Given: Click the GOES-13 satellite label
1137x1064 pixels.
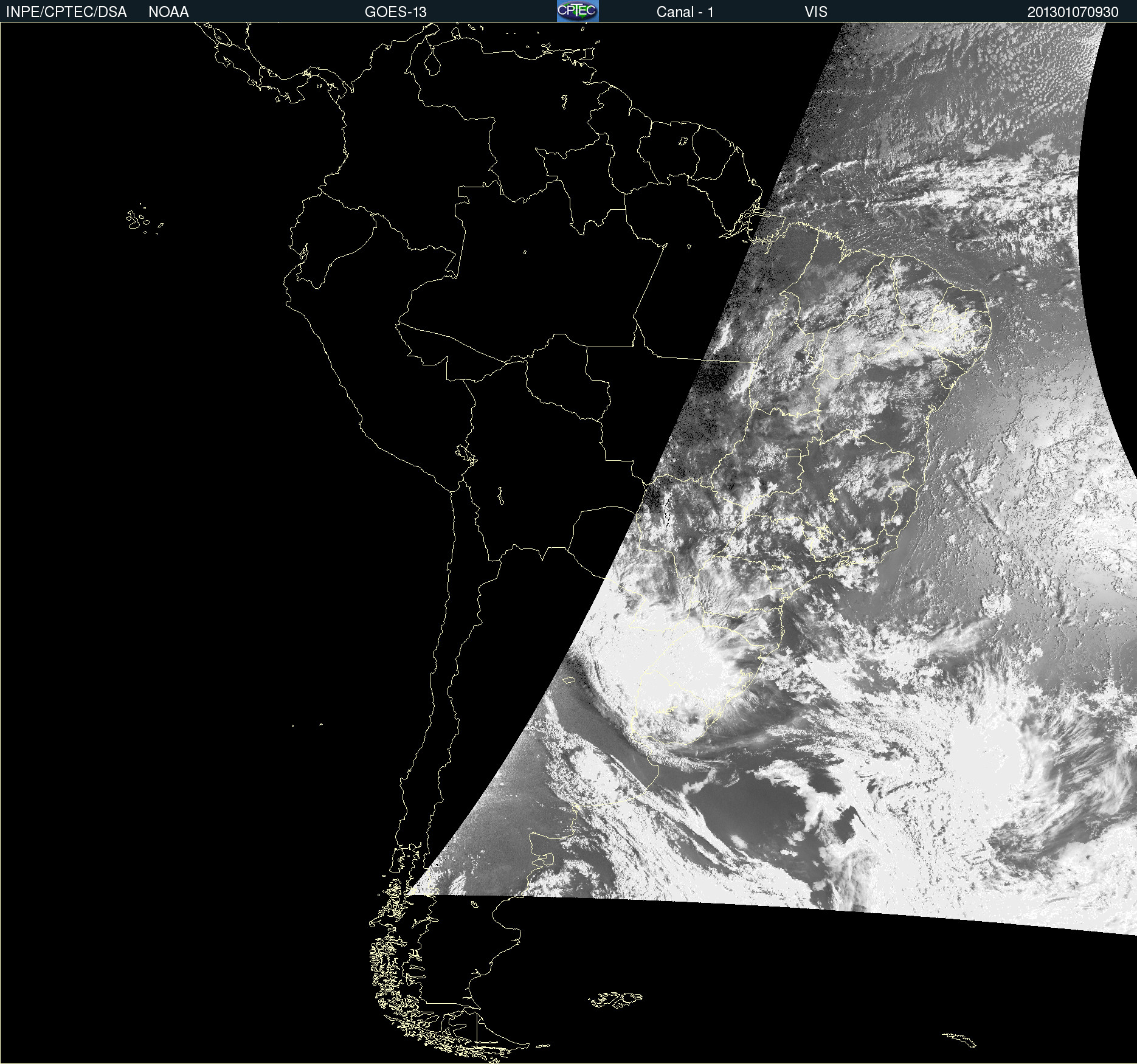Looking at the screenshot, I should tap(396, 12).
